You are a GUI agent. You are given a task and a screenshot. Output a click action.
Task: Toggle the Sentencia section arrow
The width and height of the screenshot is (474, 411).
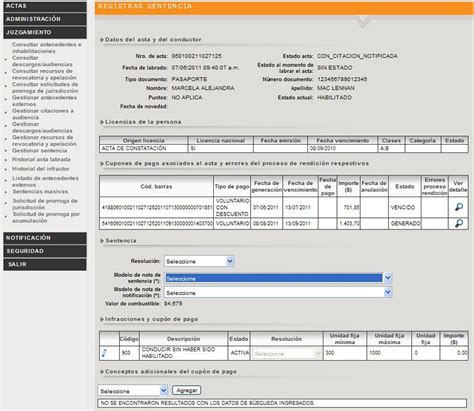[x=102, y=241]
